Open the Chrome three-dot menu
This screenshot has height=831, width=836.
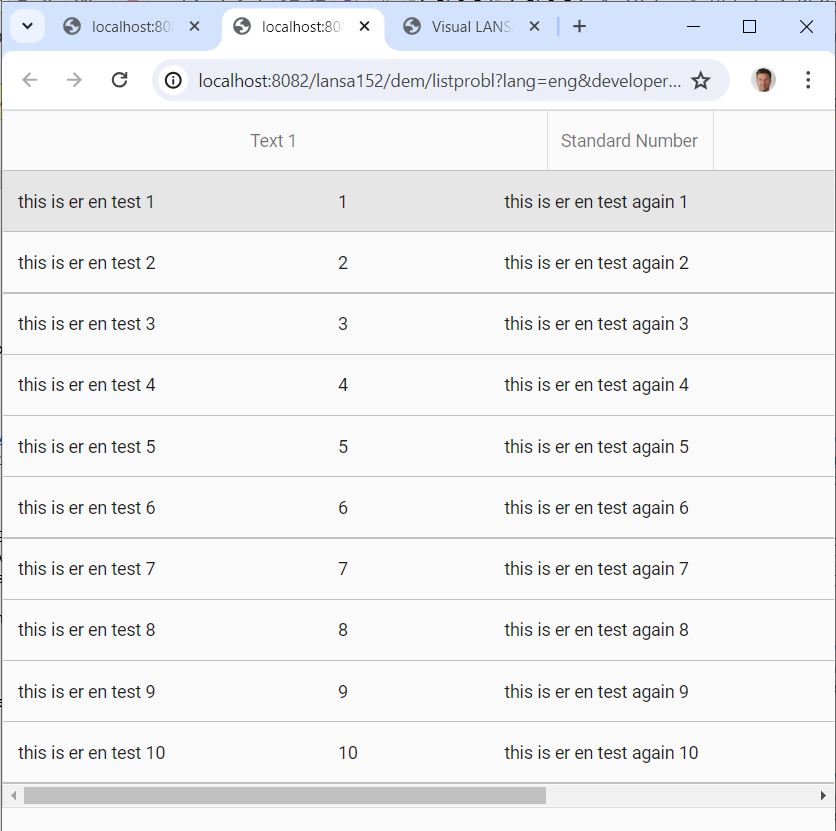pos(808,80)
